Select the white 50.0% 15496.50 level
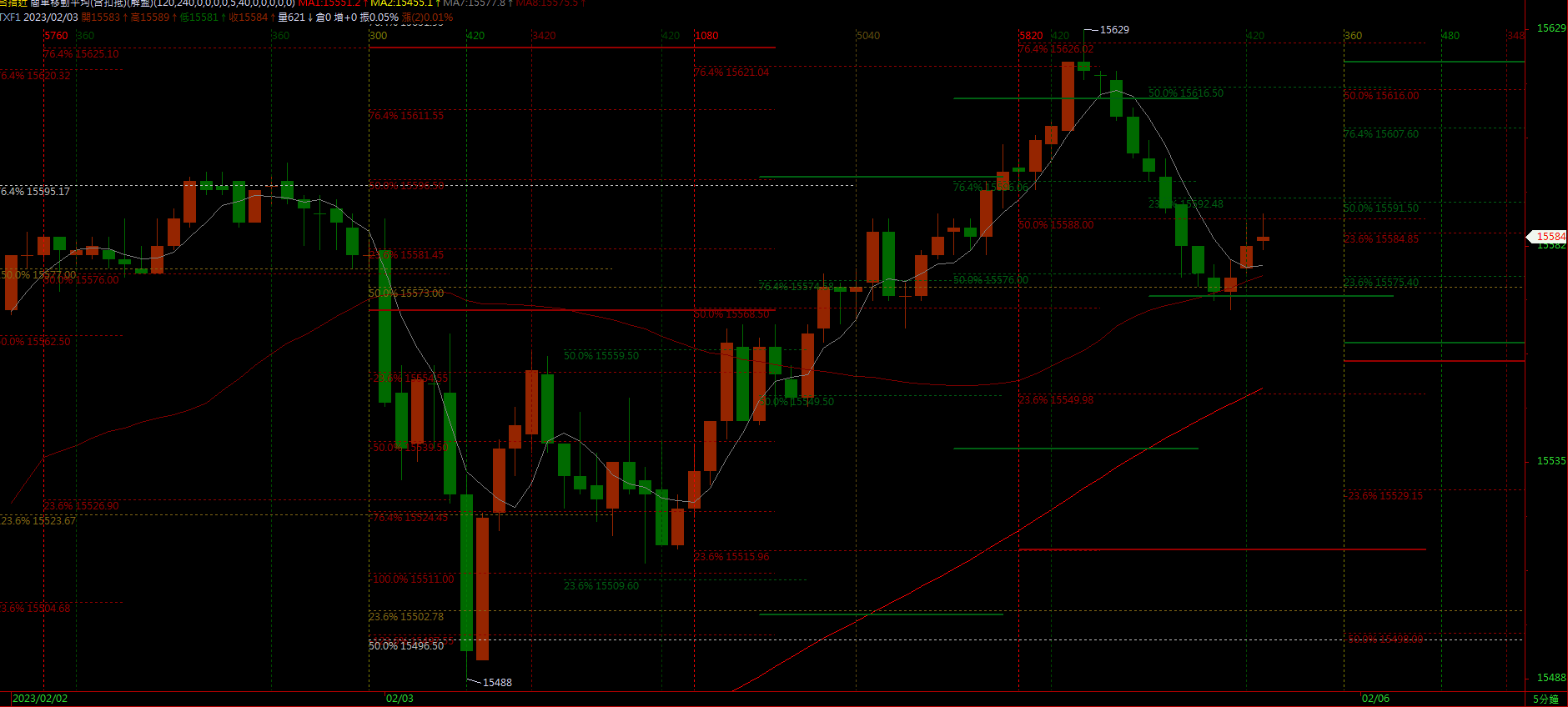 (406, 646)
